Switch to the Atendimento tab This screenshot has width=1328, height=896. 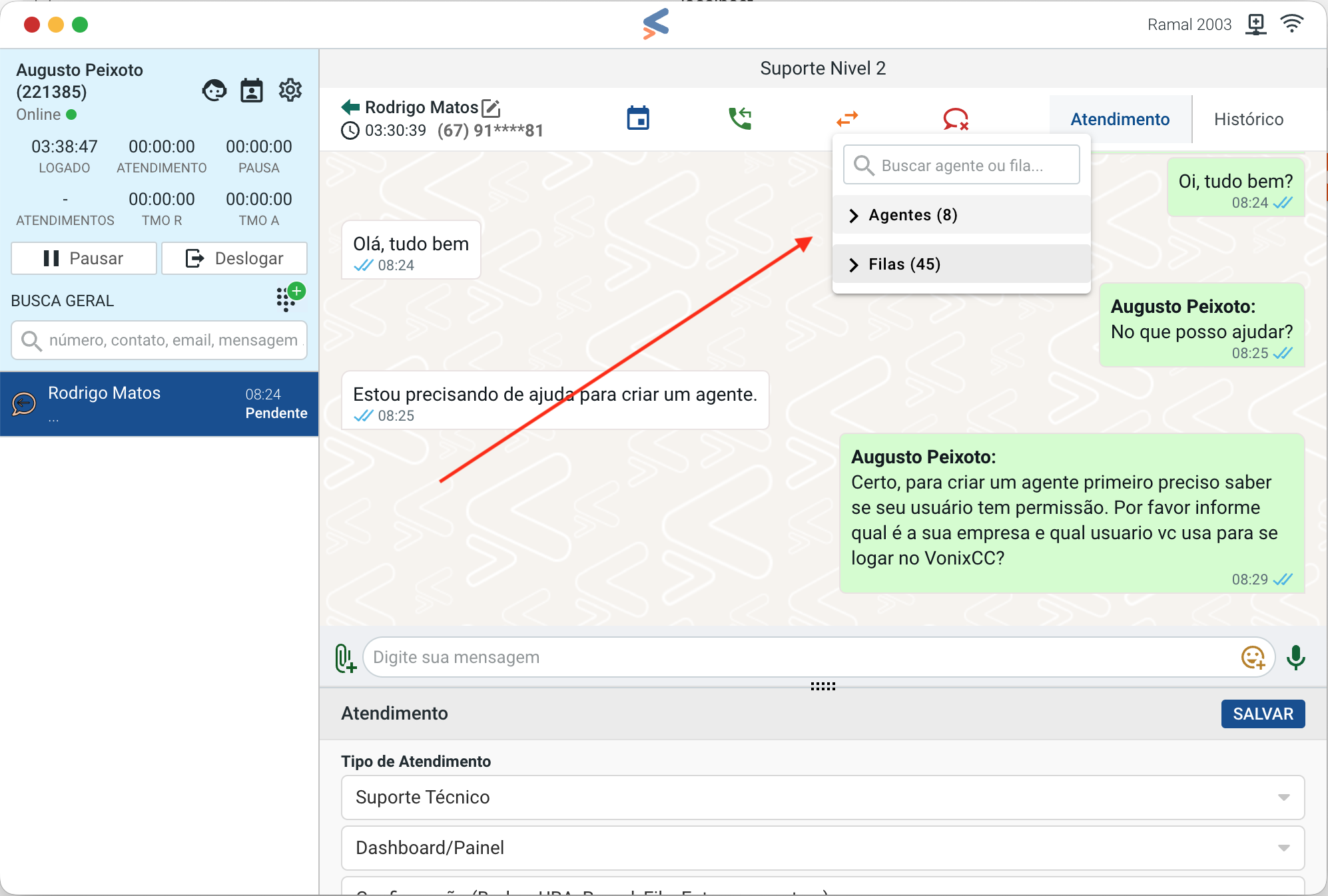tap(1120, 119)
